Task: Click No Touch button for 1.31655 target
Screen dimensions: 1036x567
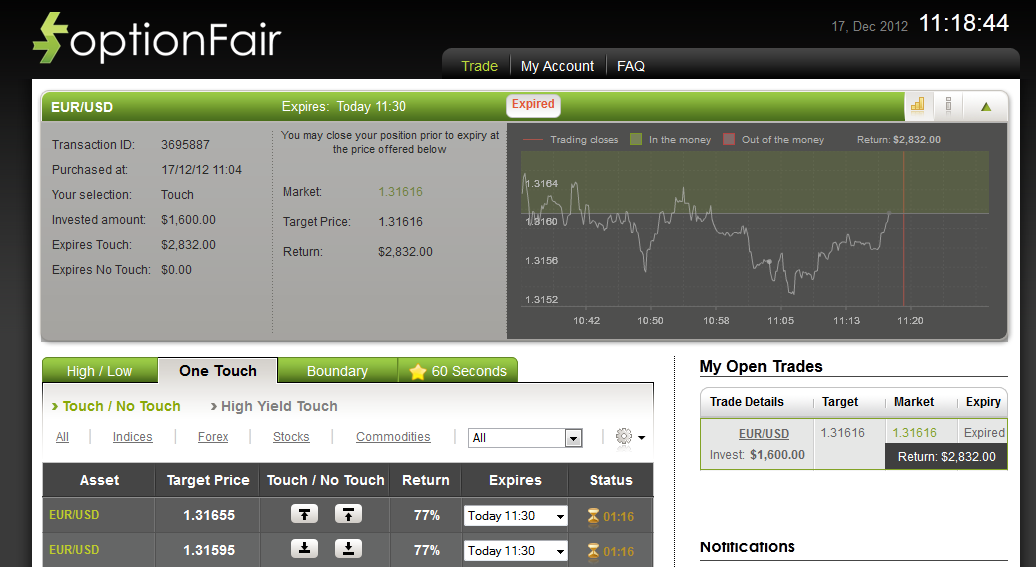Action: (348, 514)
